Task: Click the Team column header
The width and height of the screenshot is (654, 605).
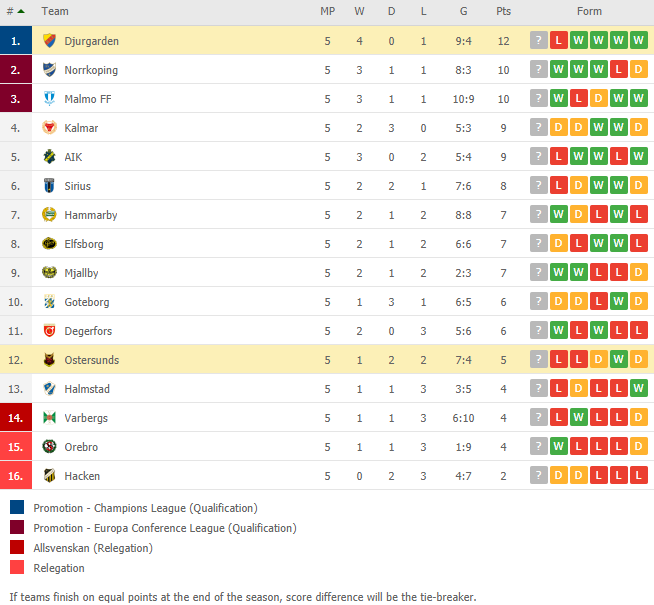Action: click(x=55, y=11)
